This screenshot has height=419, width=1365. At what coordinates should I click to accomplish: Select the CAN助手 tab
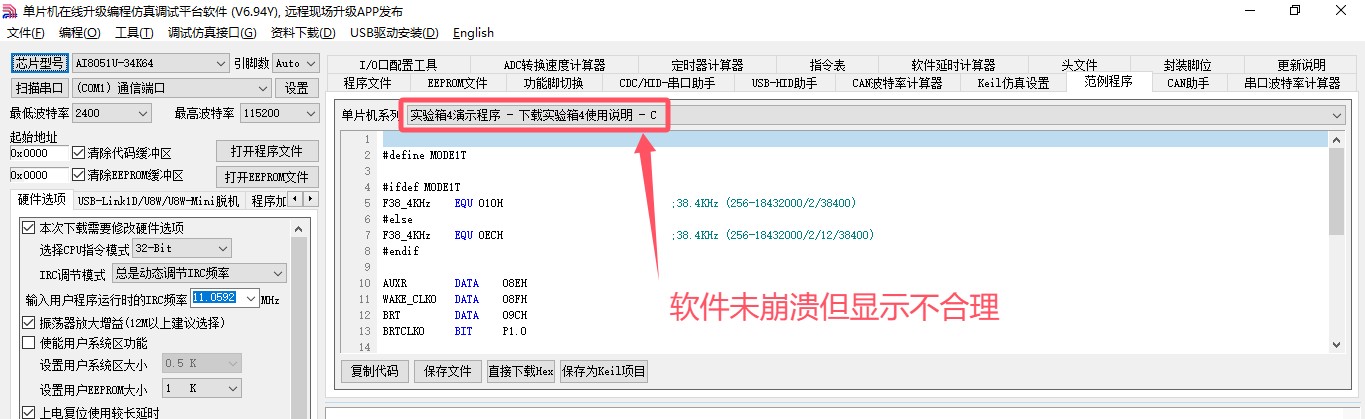click(1188, 83)
